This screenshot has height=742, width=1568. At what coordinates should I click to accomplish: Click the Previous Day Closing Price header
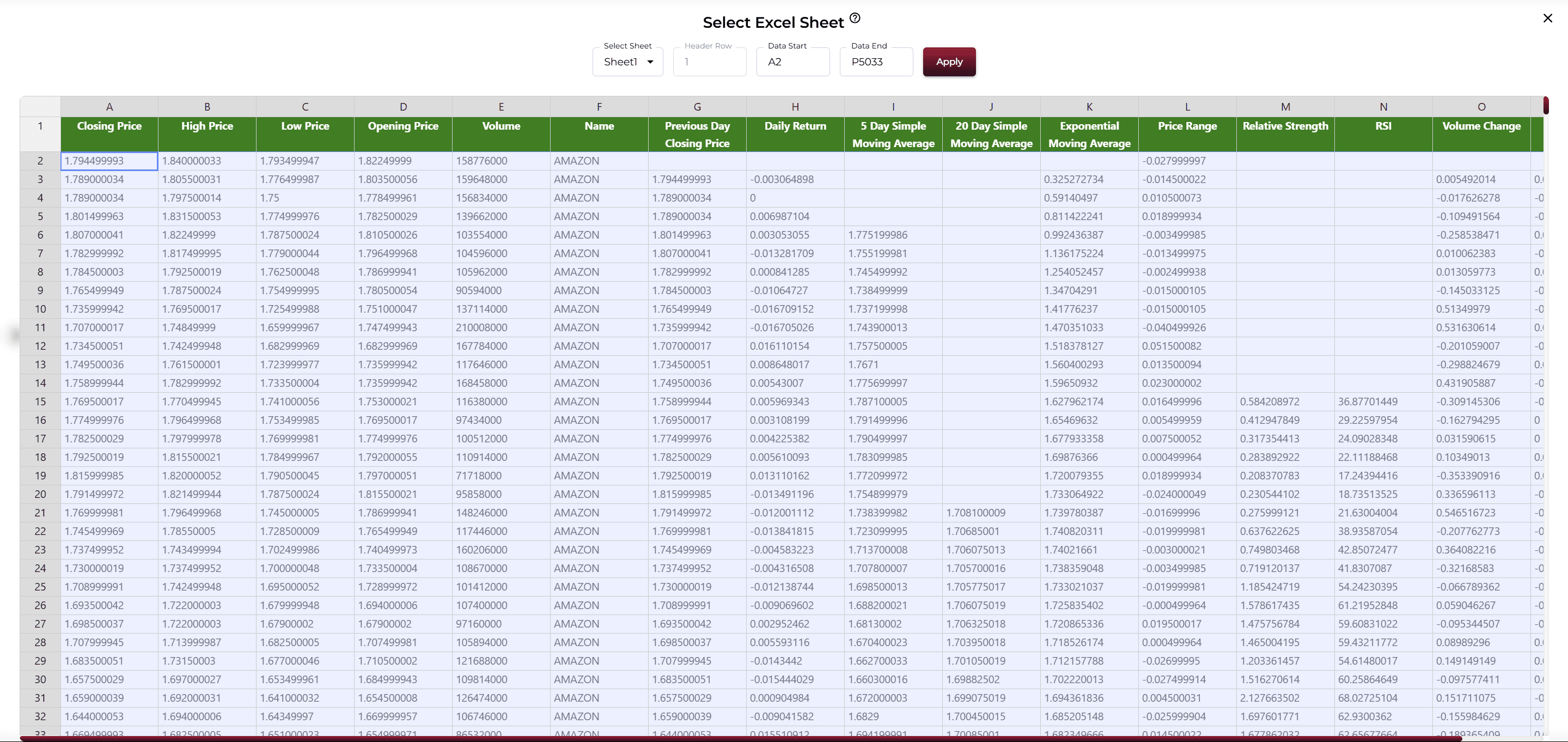tap(698, 134)
